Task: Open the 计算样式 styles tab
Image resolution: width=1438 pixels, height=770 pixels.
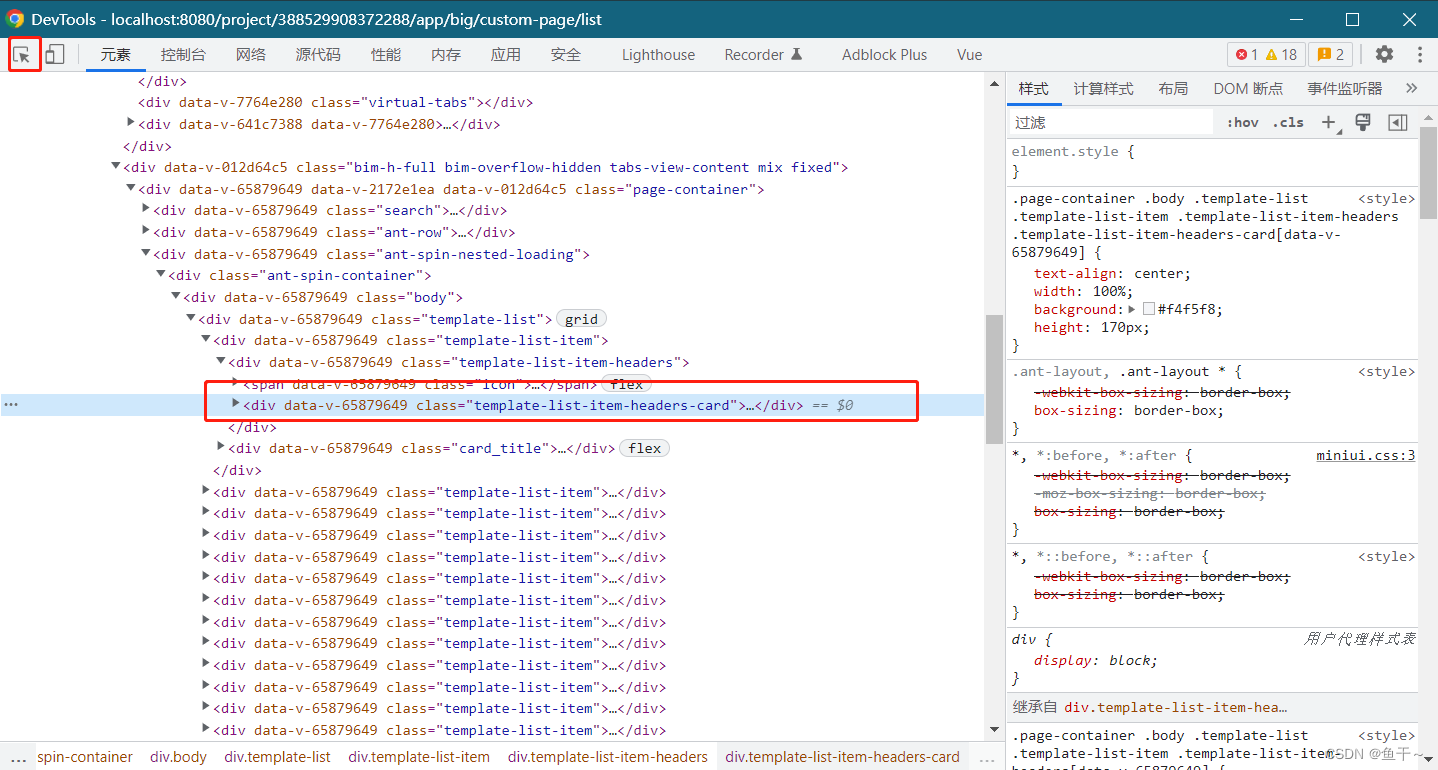Action: pos(1102,88)
